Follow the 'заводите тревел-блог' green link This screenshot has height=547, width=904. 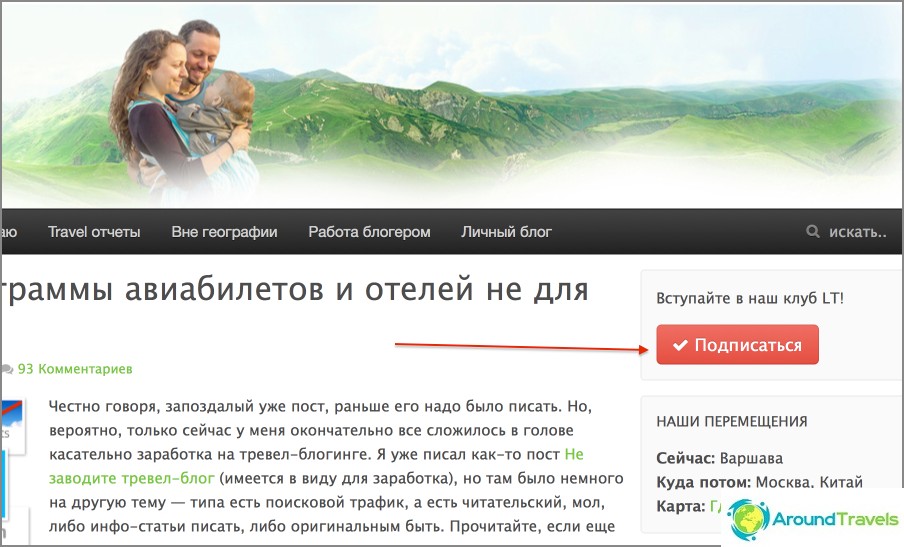pos(131,478)
